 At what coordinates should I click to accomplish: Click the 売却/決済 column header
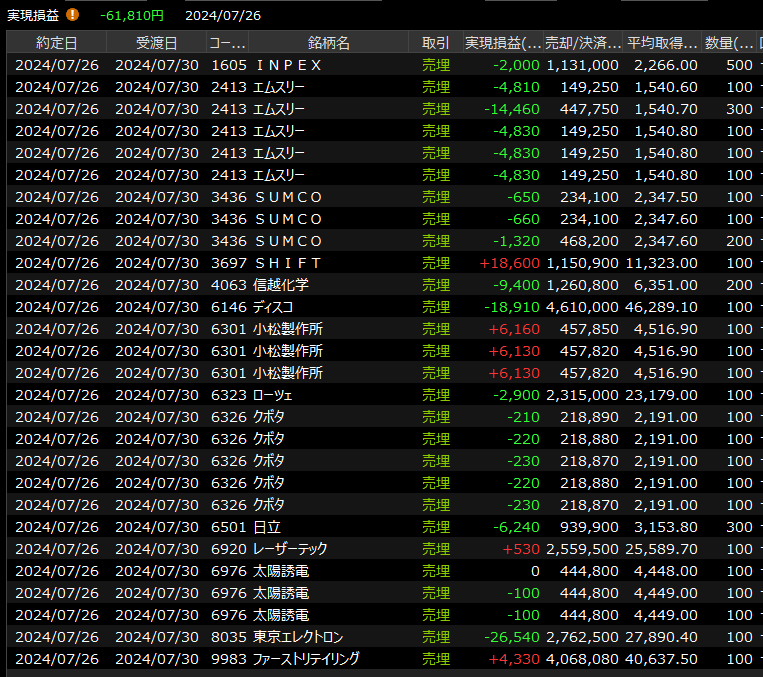point(583,43)
